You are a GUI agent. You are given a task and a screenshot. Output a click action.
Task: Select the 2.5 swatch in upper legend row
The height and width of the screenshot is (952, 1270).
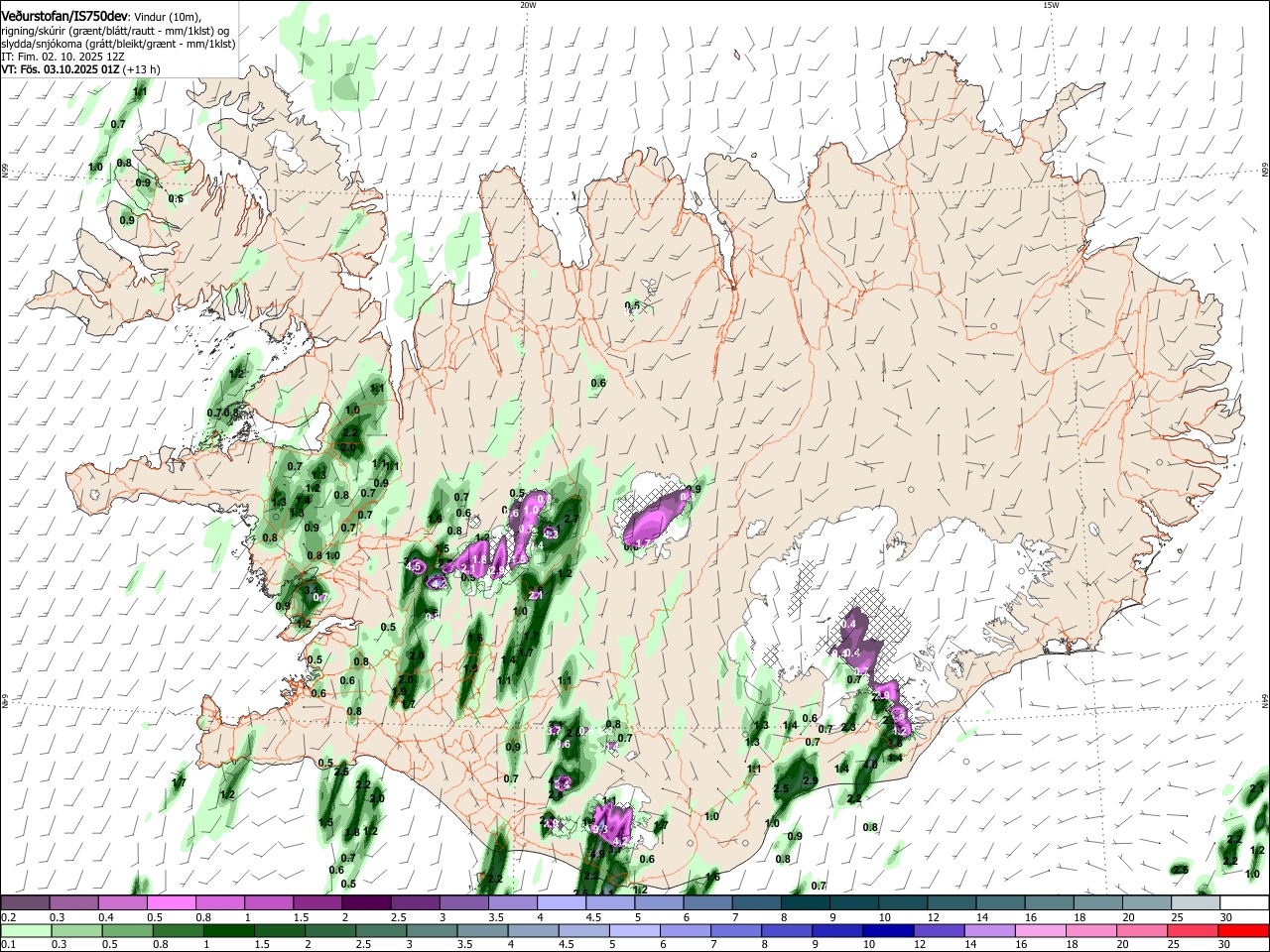pyautogui.click(x=415, y=903)
